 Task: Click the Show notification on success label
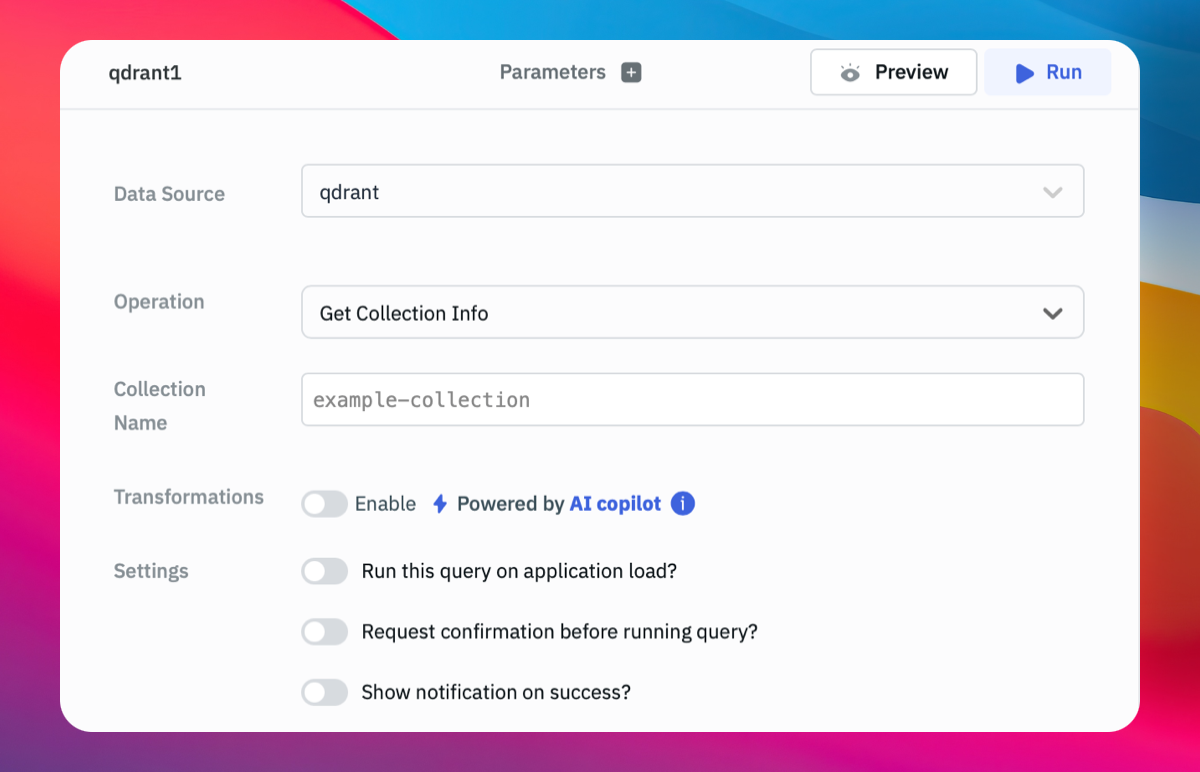coord(496,692)
